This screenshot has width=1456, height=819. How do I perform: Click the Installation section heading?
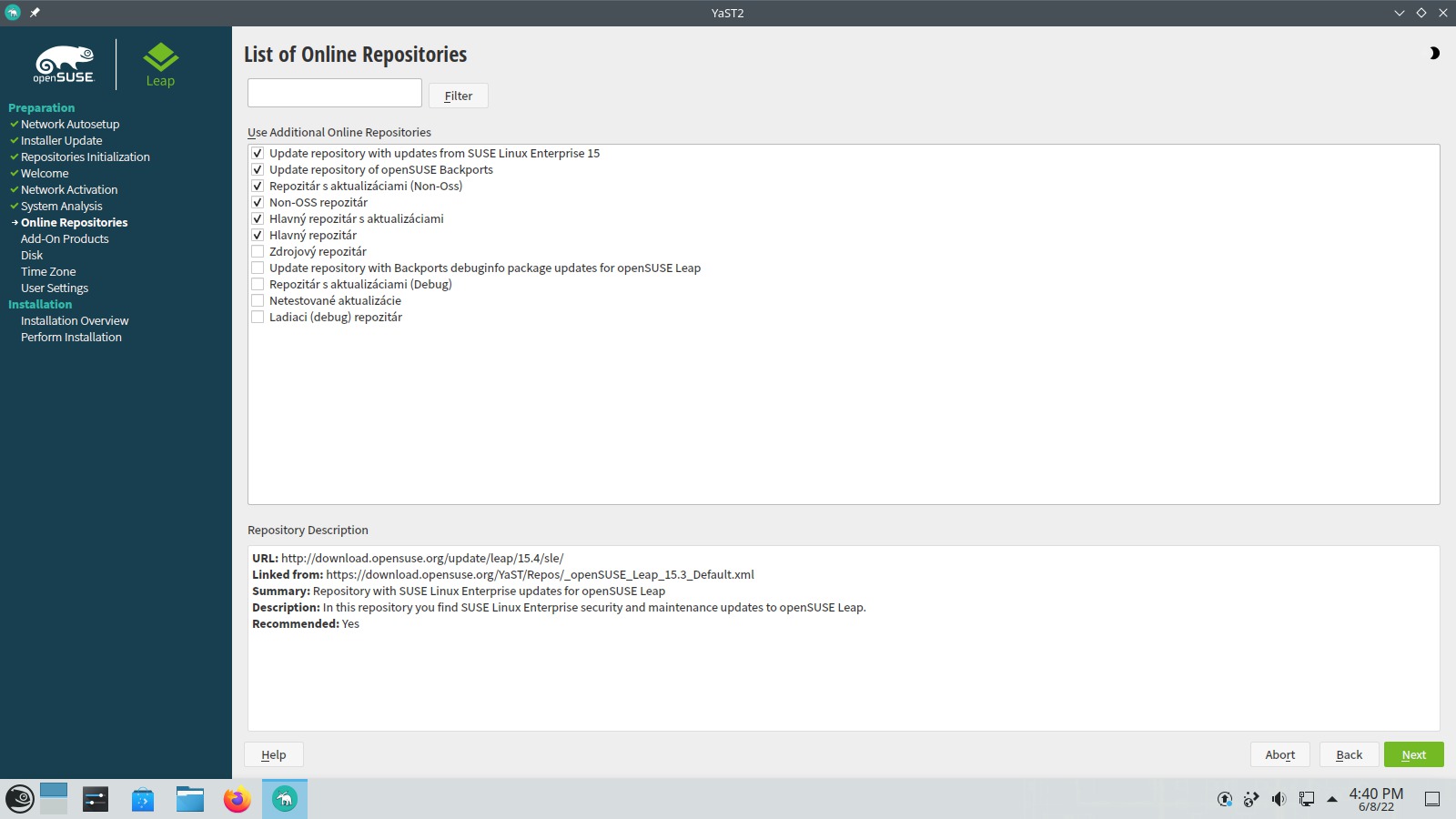[x=40, y=304]
